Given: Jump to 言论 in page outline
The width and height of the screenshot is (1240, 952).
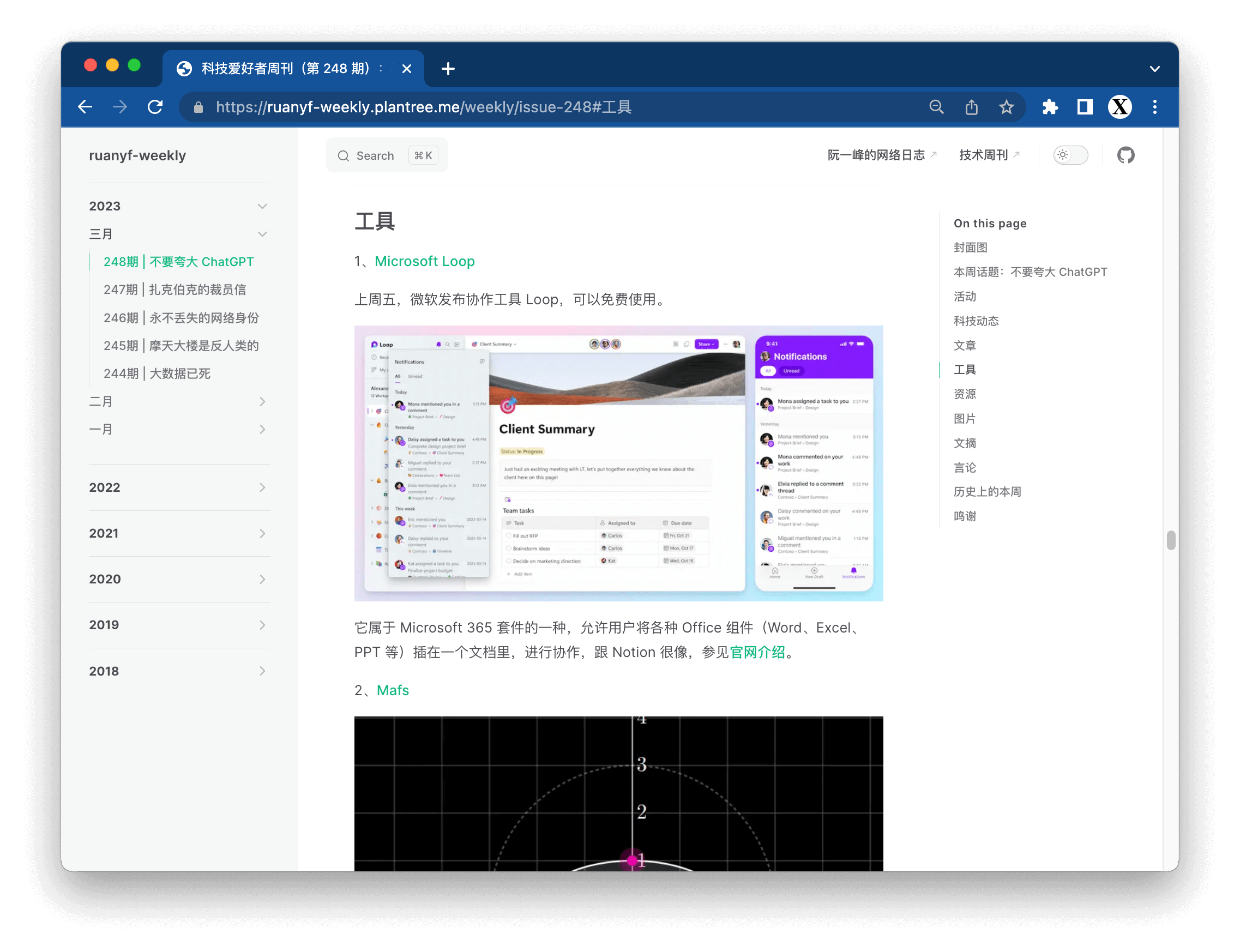Looking at the screenshot, I should [965, 467].
